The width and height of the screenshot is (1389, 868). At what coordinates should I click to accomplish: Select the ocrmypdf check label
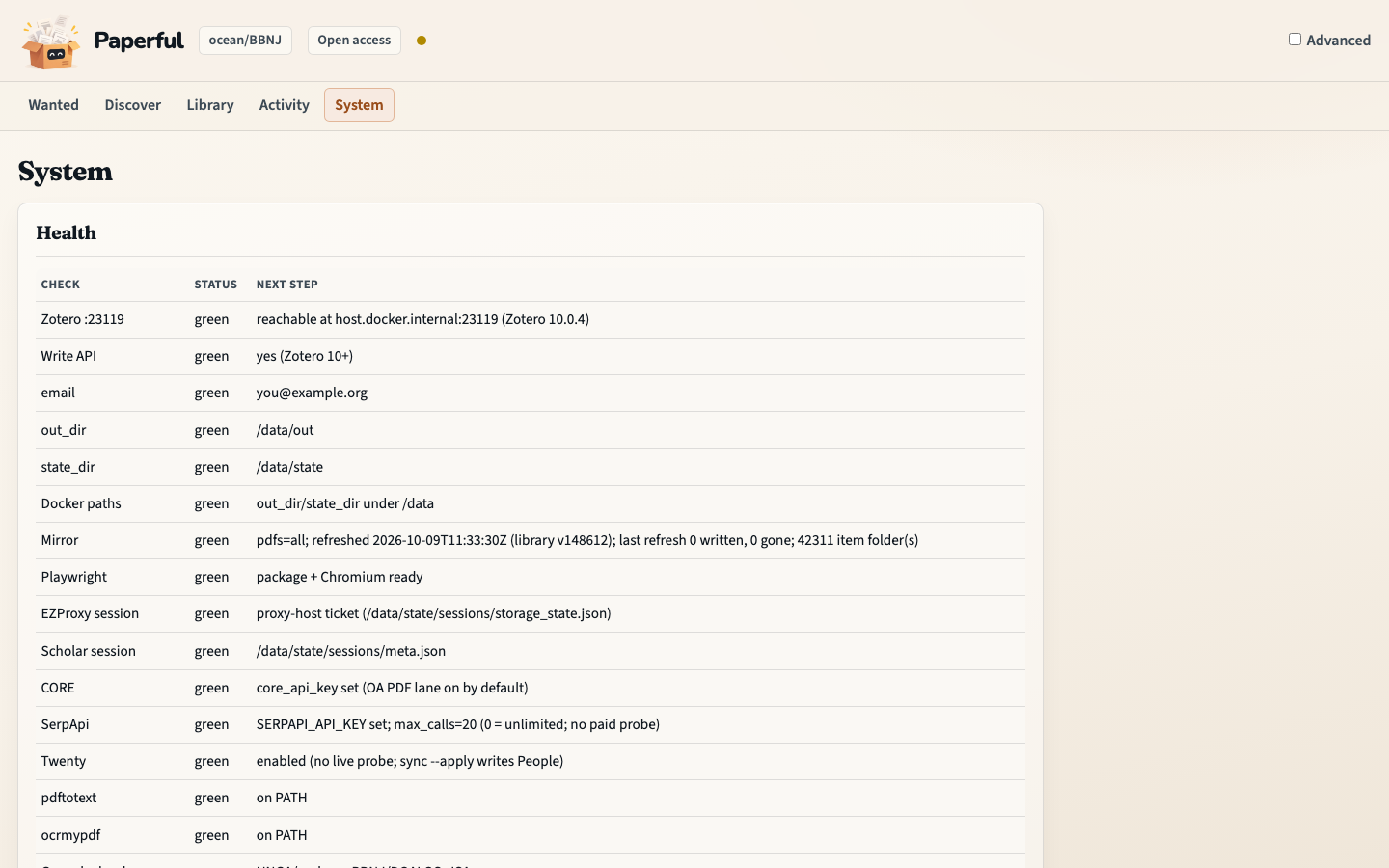tap(70, 835)
